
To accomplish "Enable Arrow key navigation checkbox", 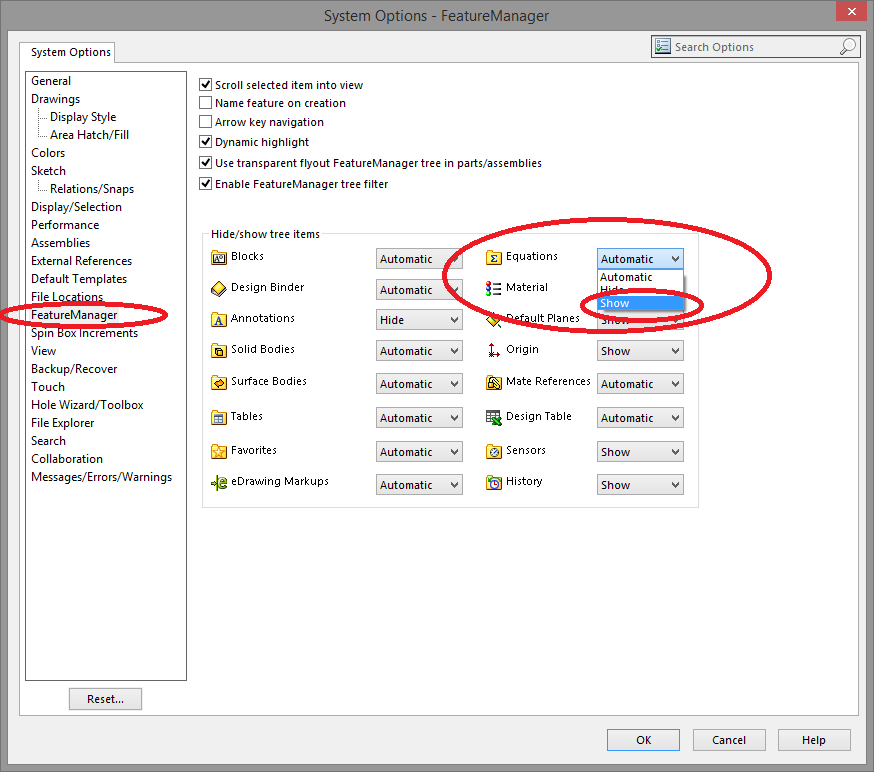I will coord(206,122).
